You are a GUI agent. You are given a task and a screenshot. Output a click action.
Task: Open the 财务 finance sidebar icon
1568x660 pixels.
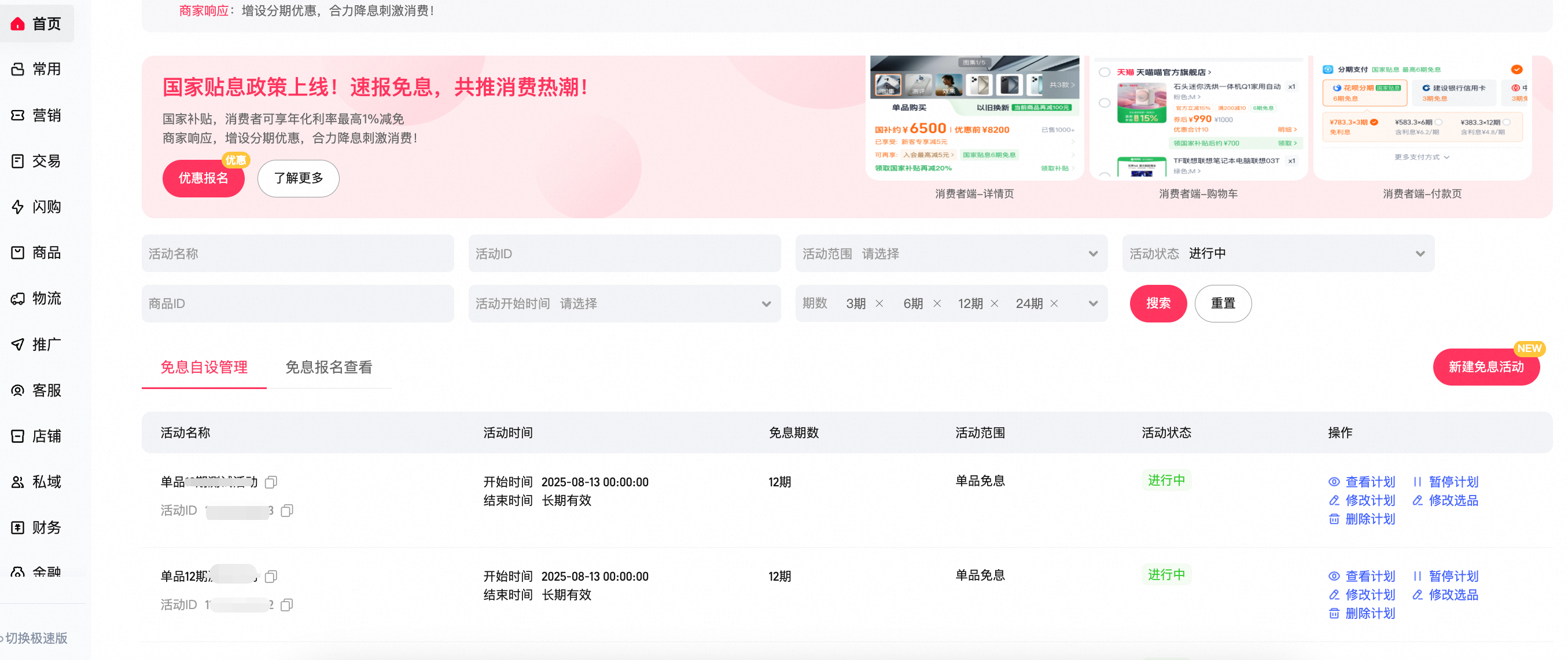(x=18, y=527)
